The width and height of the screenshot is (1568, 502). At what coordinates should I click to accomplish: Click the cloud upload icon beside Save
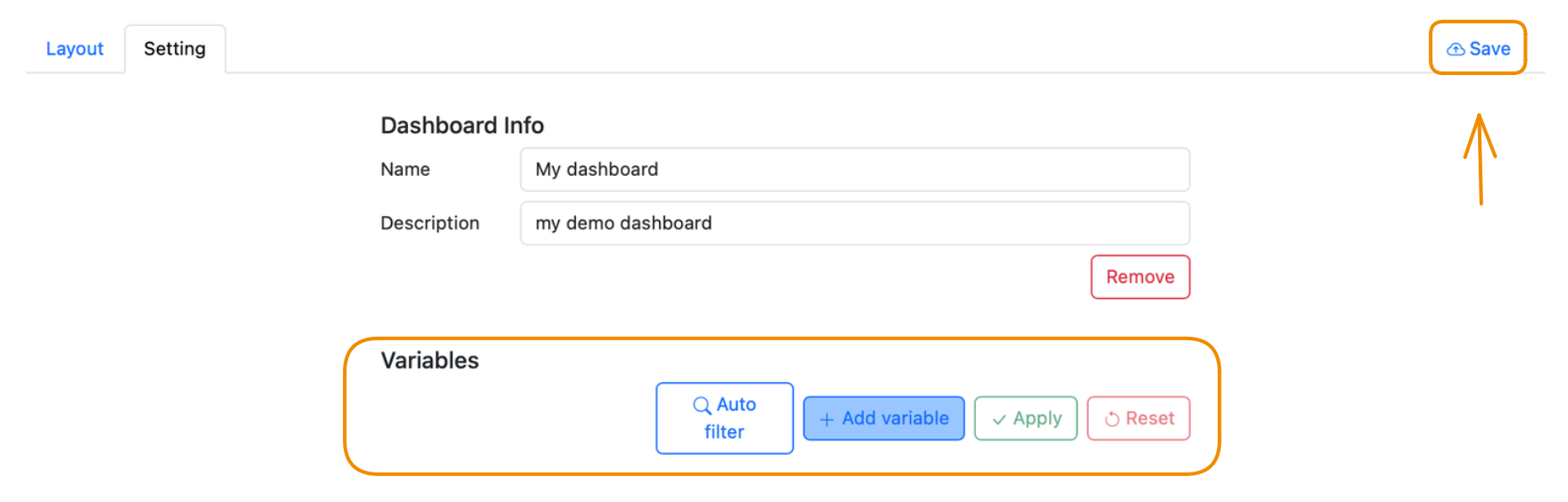click(x=1455, y=49)
